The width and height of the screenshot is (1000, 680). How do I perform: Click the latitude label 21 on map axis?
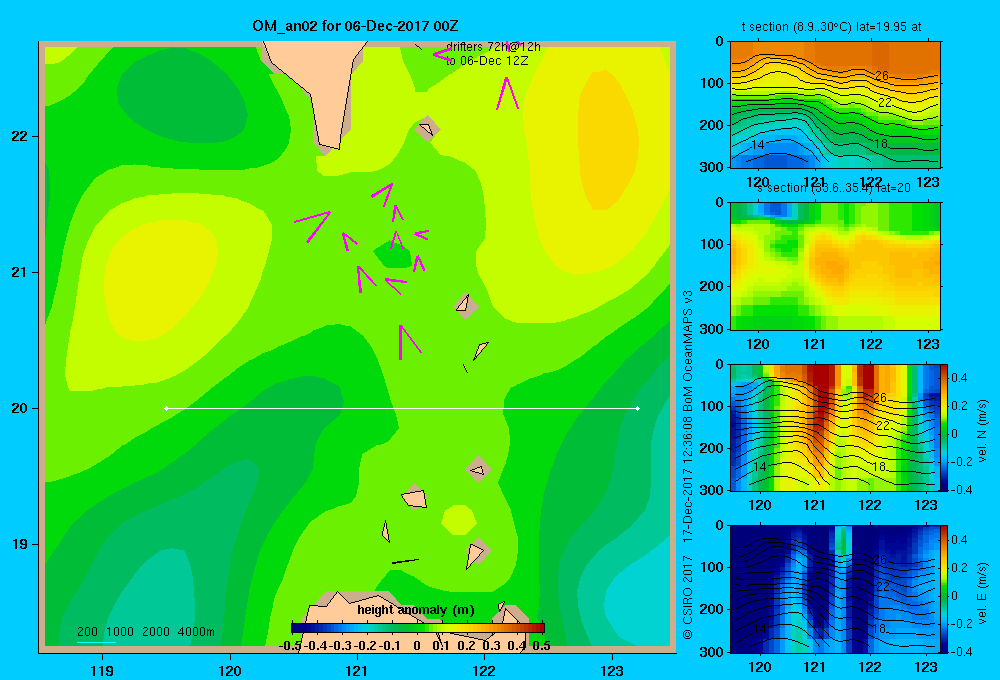pyautogui.click(x=20, y=272)
